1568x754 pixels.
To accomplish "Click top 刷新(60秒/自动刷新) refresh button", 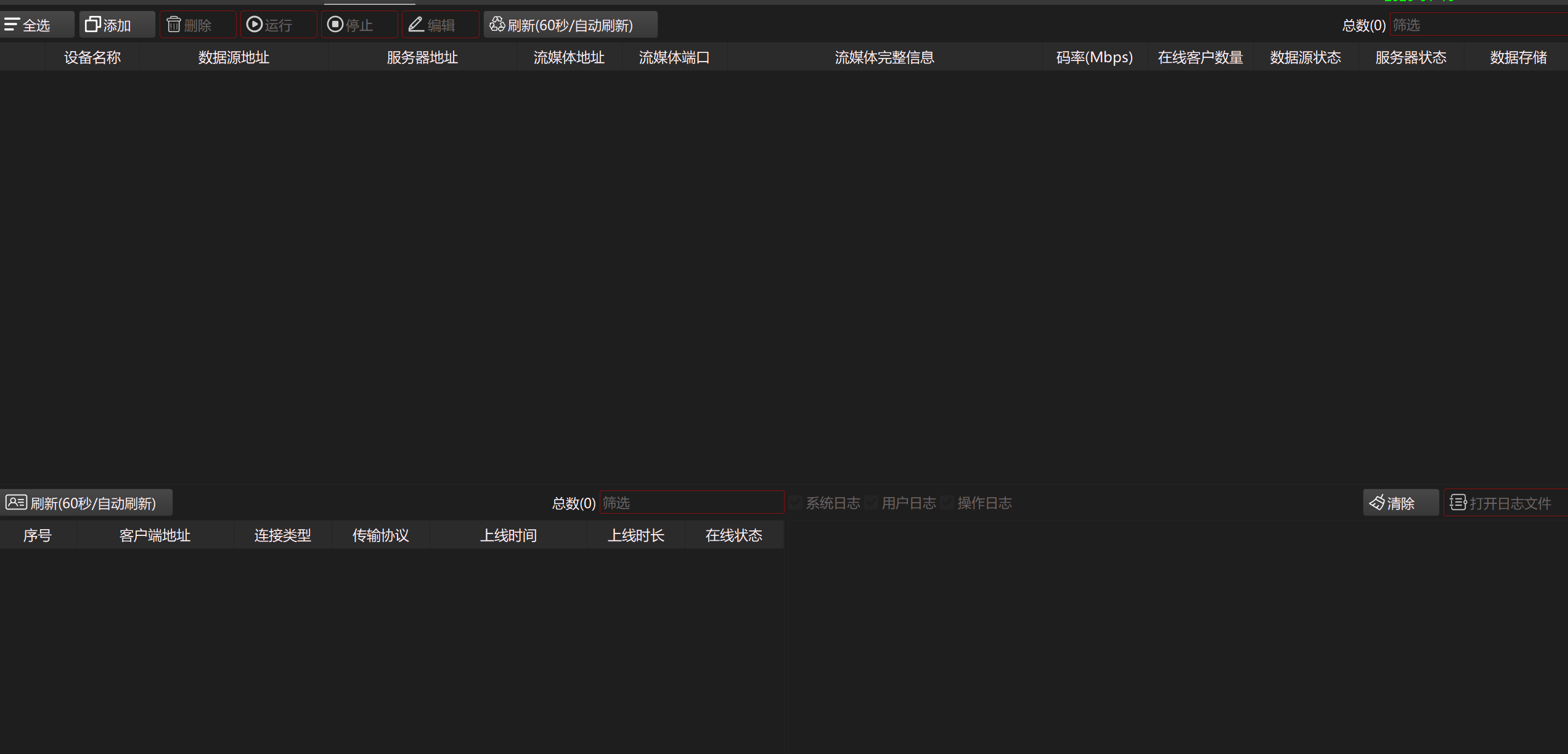I will click(570, 25).
